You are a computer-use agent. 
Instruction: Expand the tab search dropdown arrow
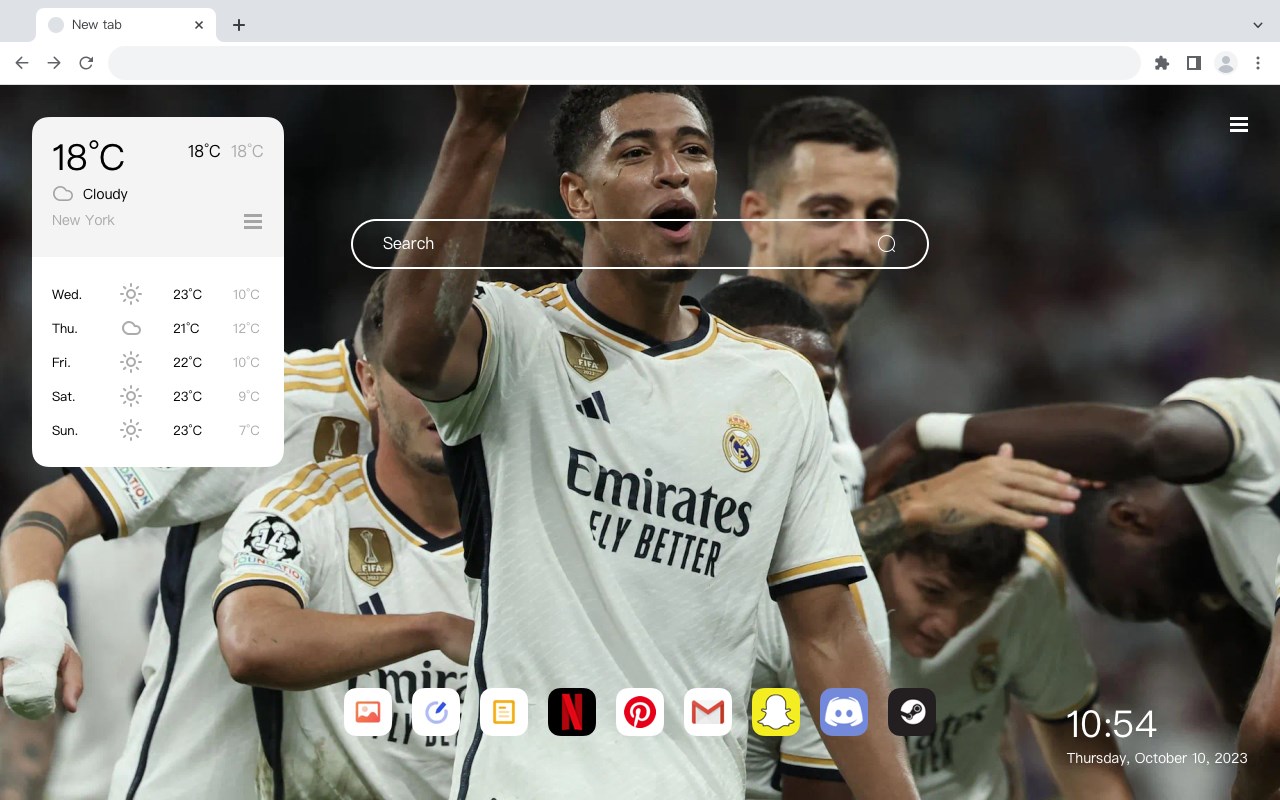(x=1258, y=25)
